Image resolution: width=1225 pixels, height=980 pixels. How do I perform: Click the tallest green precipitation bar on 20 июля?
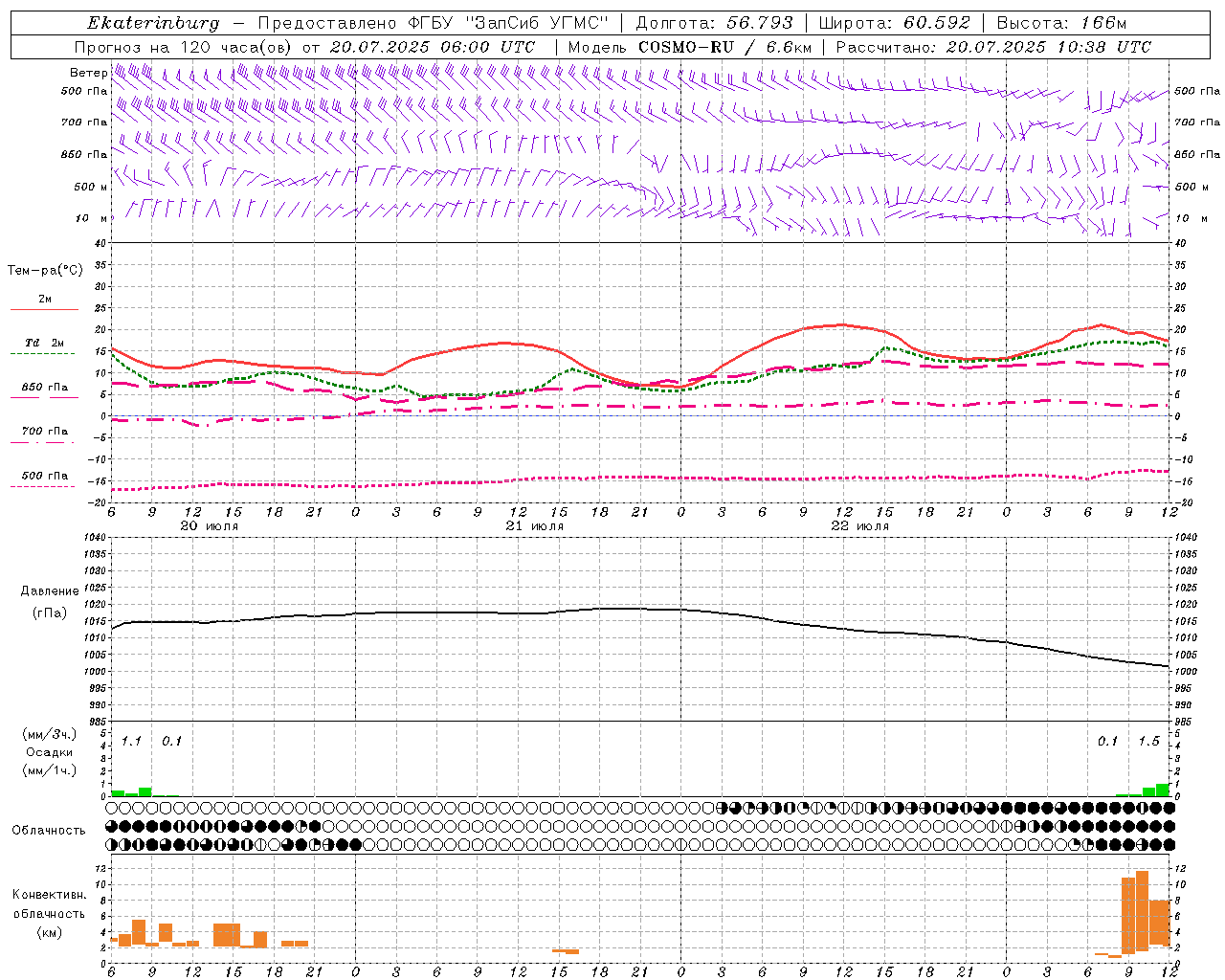coord(145,791)
